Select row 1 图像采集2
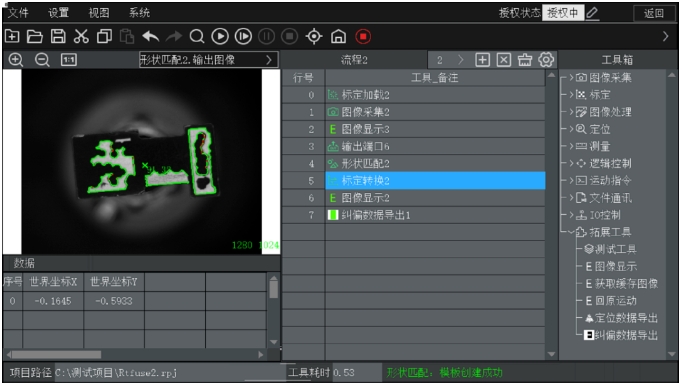 [435, 112]
